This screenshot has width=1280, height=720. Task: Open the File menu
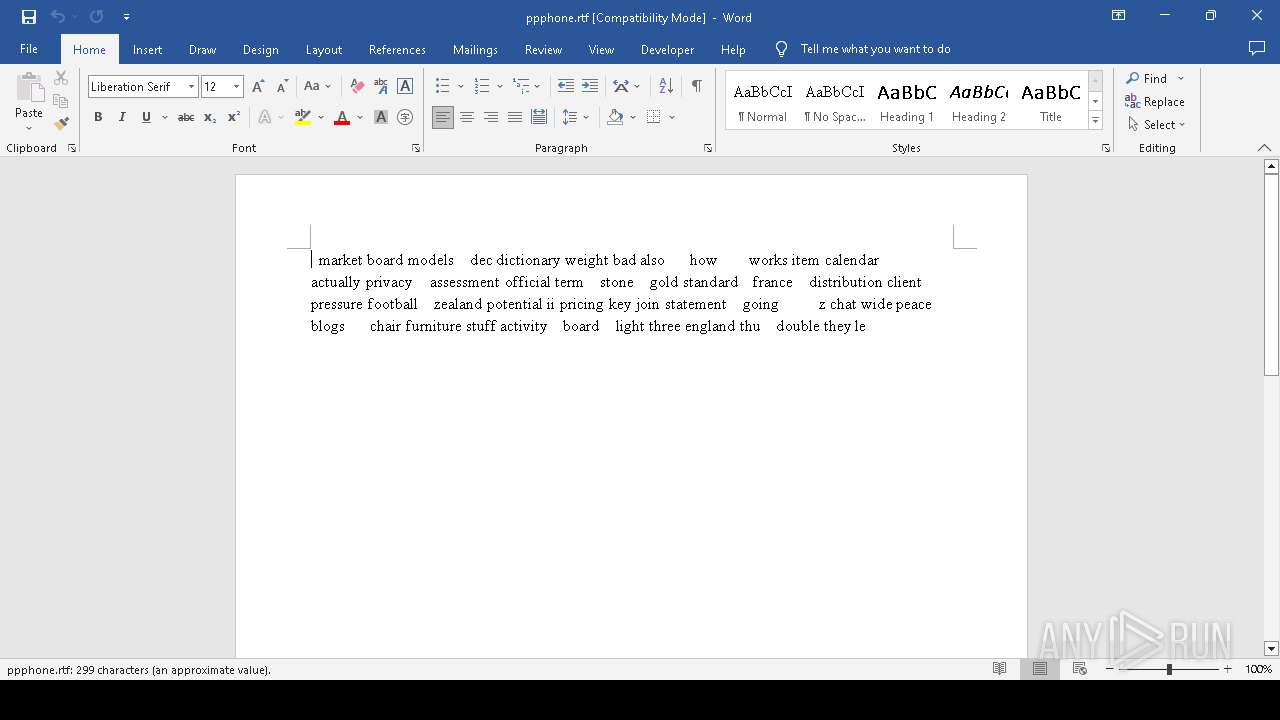[x=29, y=49]
